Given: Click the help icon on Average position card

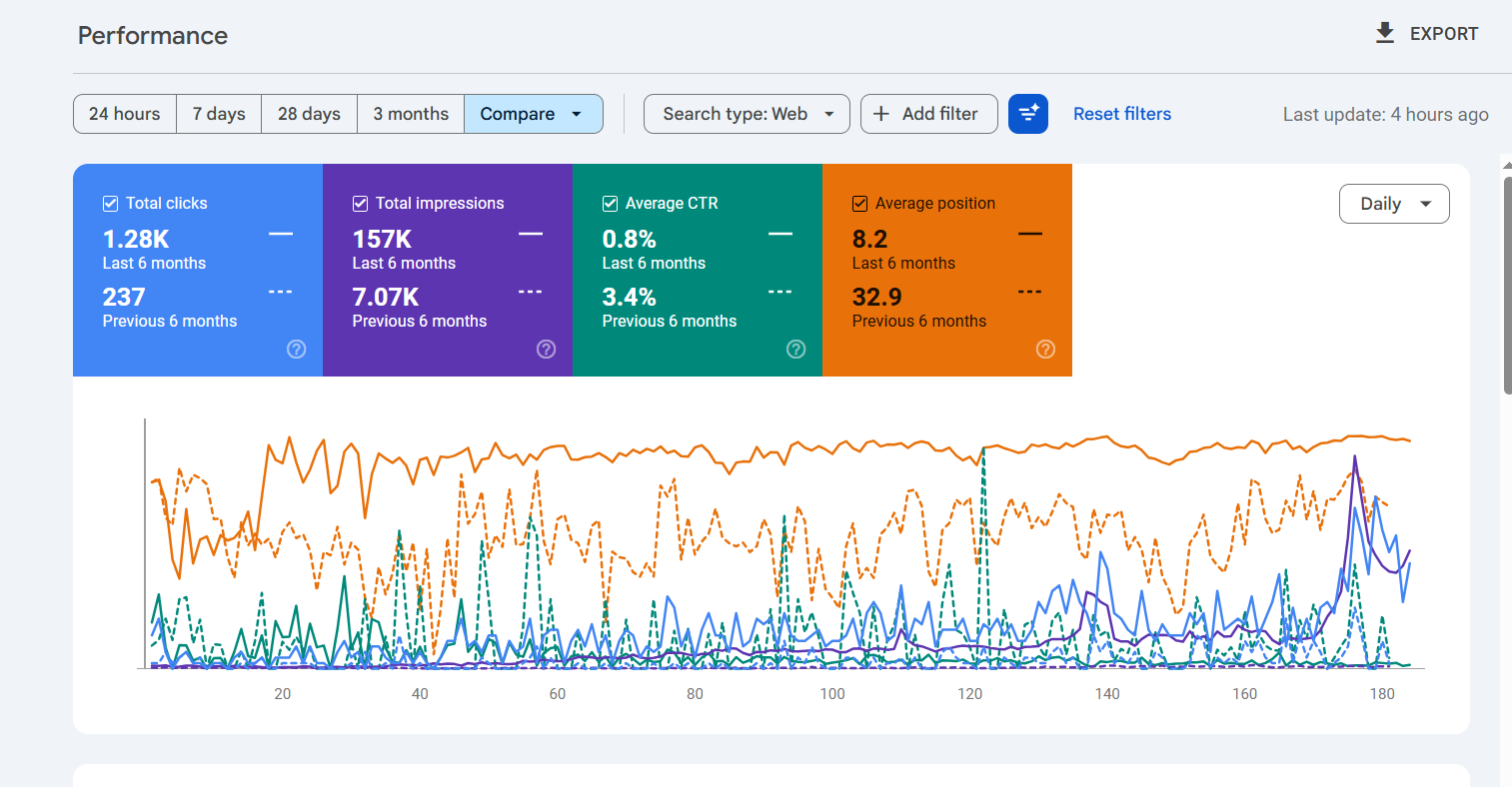Looking at the screenshot, I should click(x=1046, y=350).
